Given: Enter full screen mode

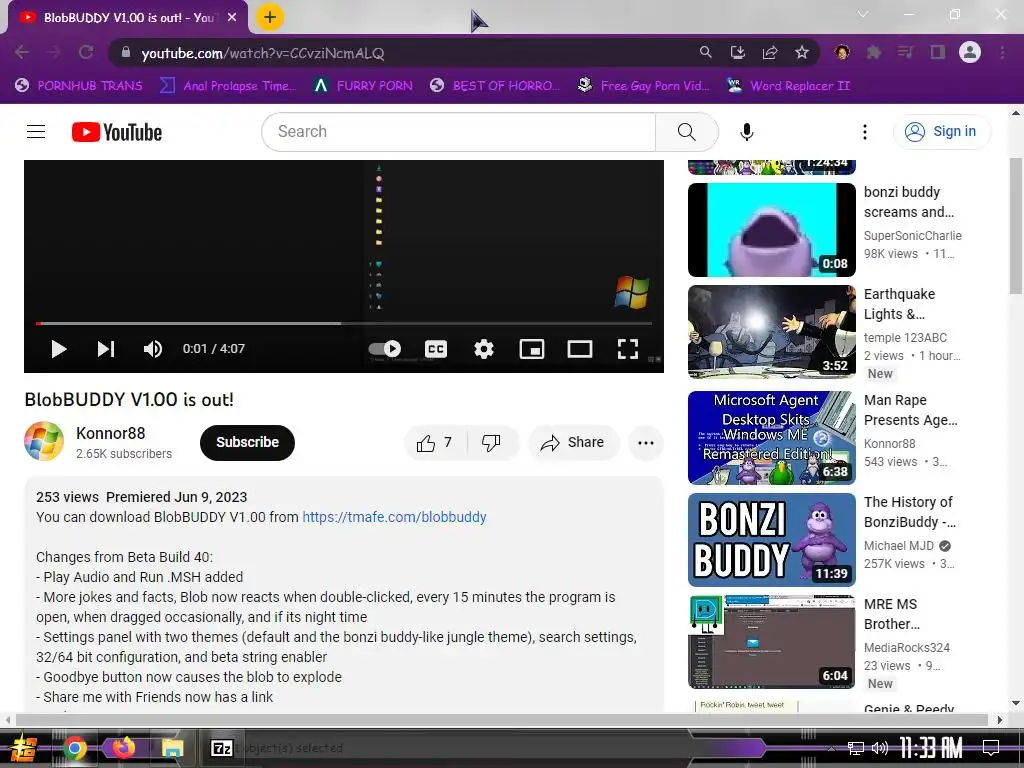Looking at the screenshot, I should (628, 349).
